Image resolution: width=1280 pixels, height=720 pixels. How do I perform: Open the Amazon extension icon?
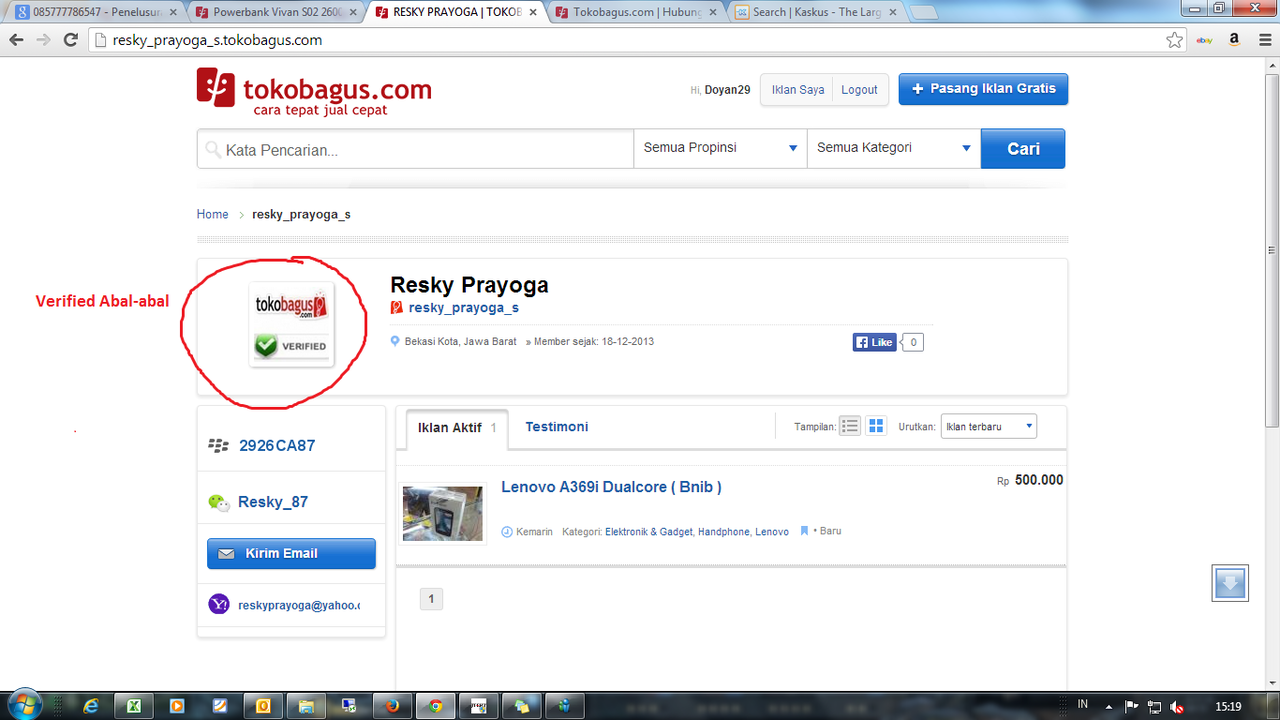pos(1235,40)
